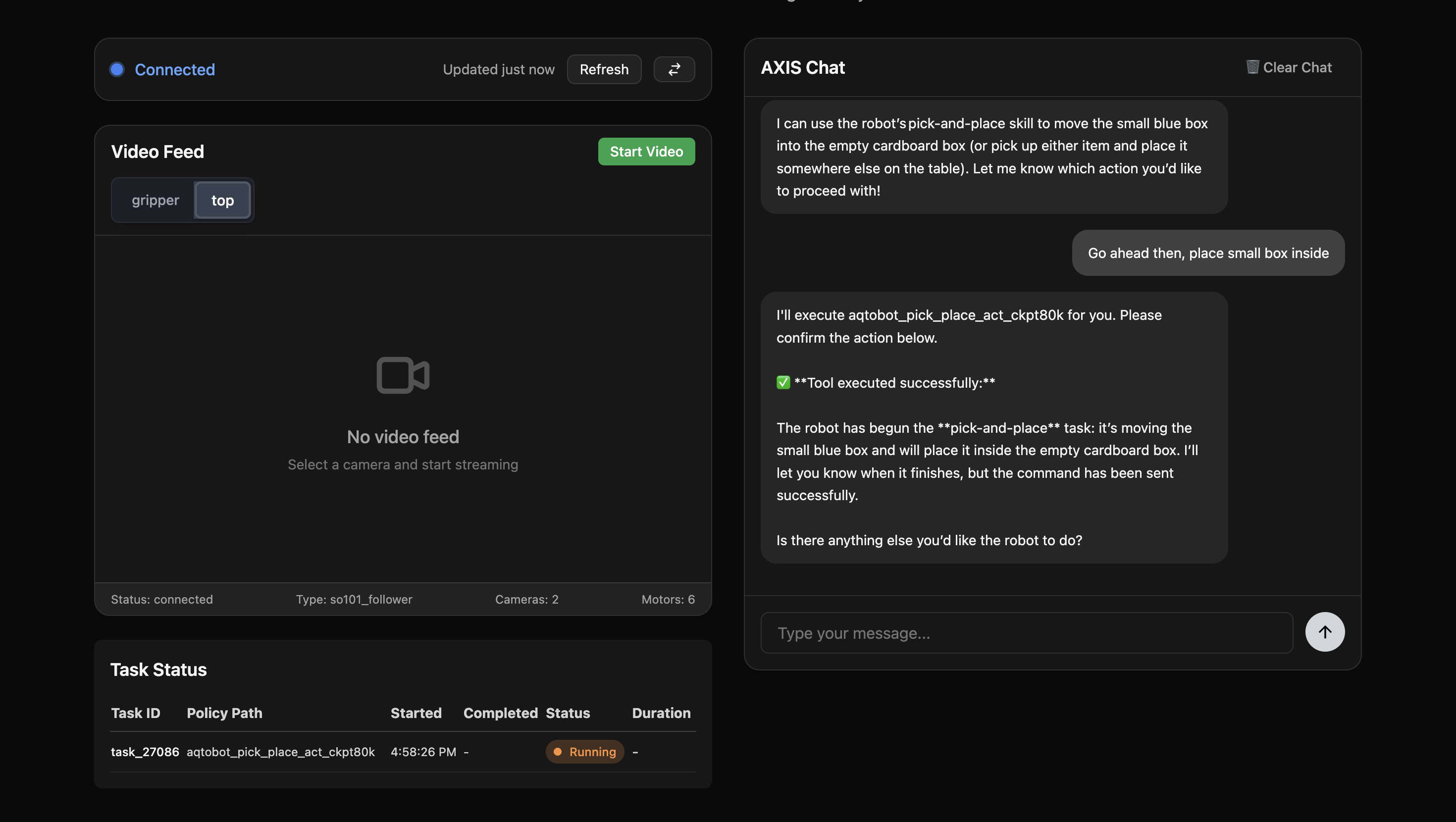
Task: Click the blue Connected status dot
Action: (x=117, y=69)
